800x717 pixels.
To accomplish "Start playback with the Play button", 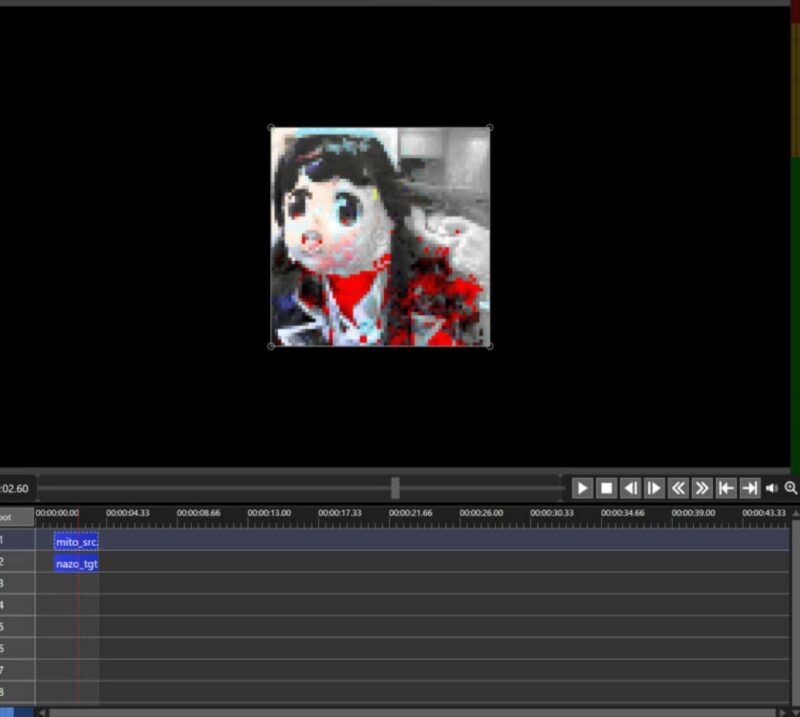I will 582,488.
